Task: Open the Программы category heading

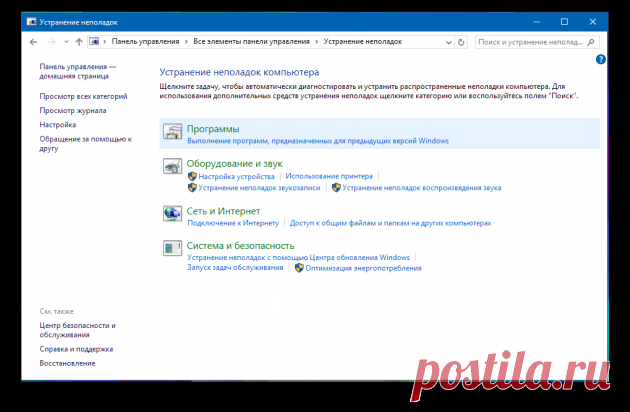Action: 213,129
